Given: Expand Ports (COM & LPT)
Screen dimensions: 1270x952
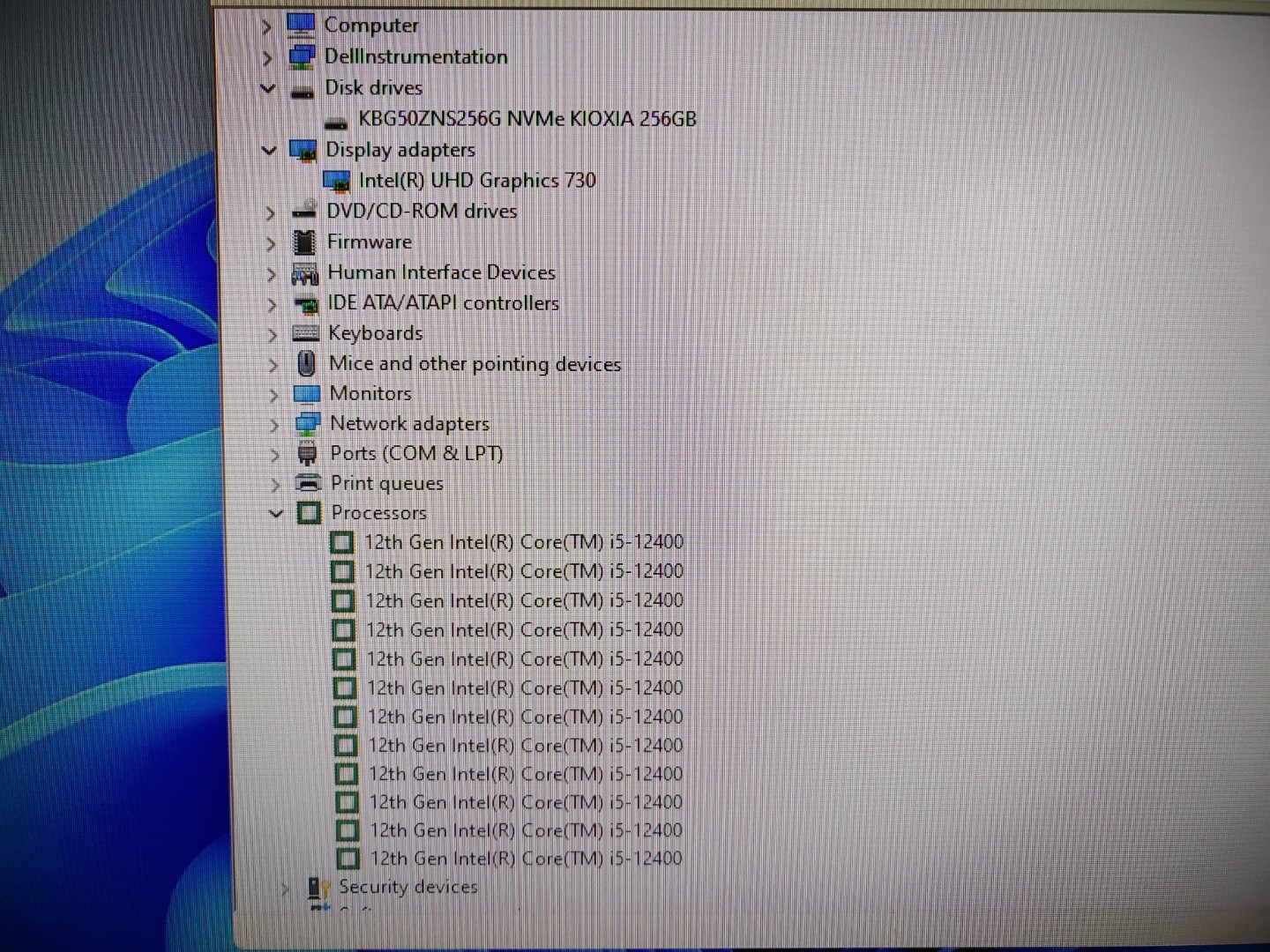Looking at the screenshot, I should coord(274,455).
